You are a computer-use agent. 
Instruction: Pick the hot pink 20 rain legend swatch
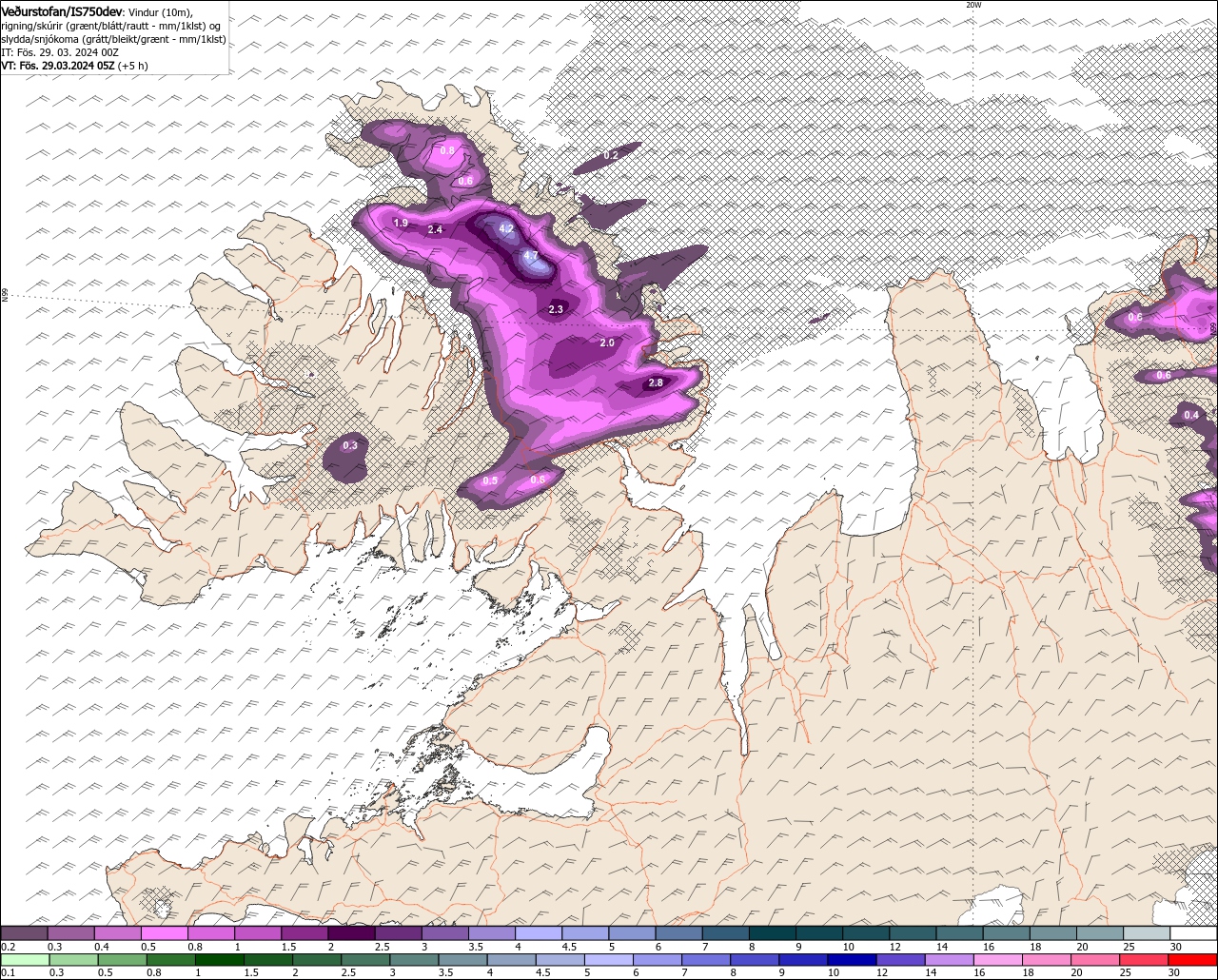pos(1096,959)
